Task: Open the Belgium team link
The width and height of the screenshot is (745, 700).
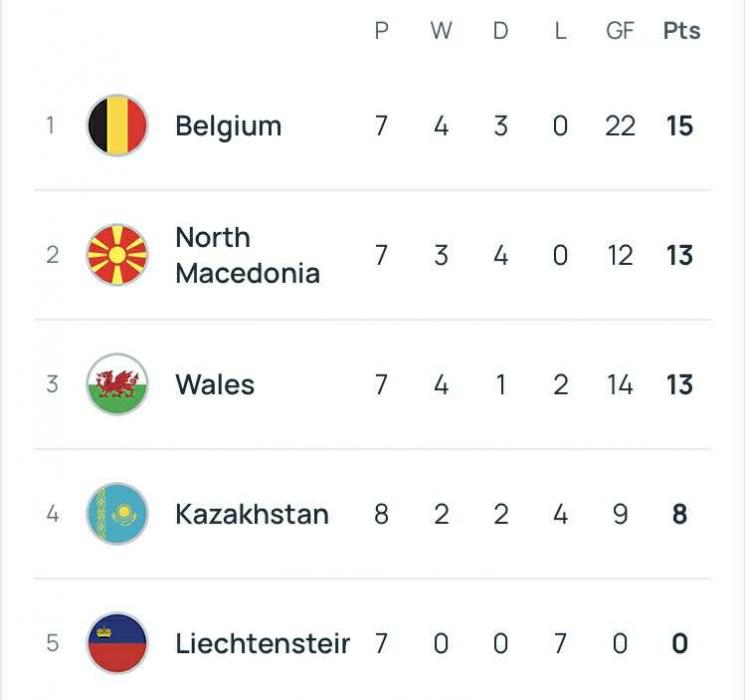Action: (x=228, y=127)
